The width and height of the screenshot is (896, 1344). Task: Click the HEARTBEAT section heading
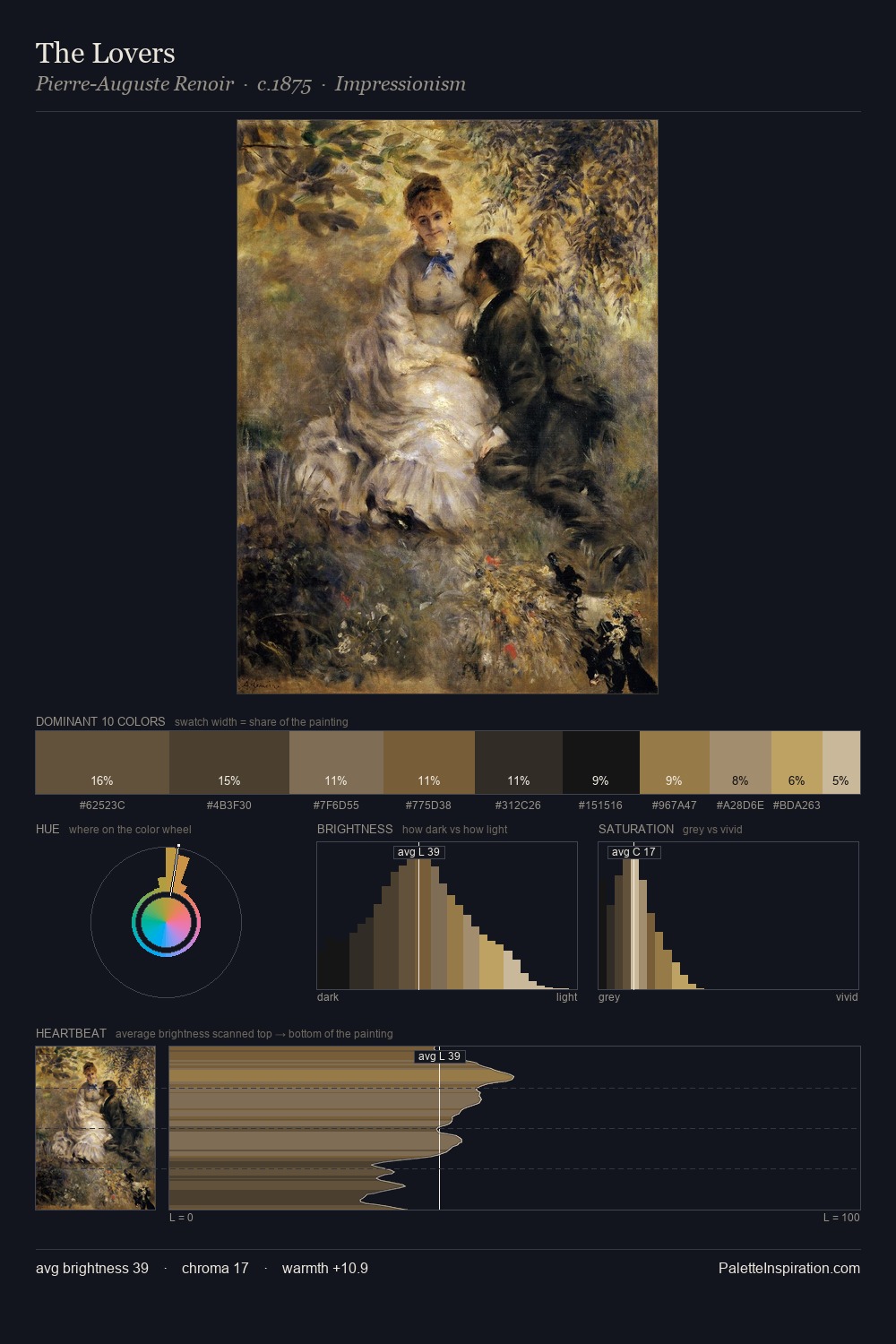[71, 1033]
